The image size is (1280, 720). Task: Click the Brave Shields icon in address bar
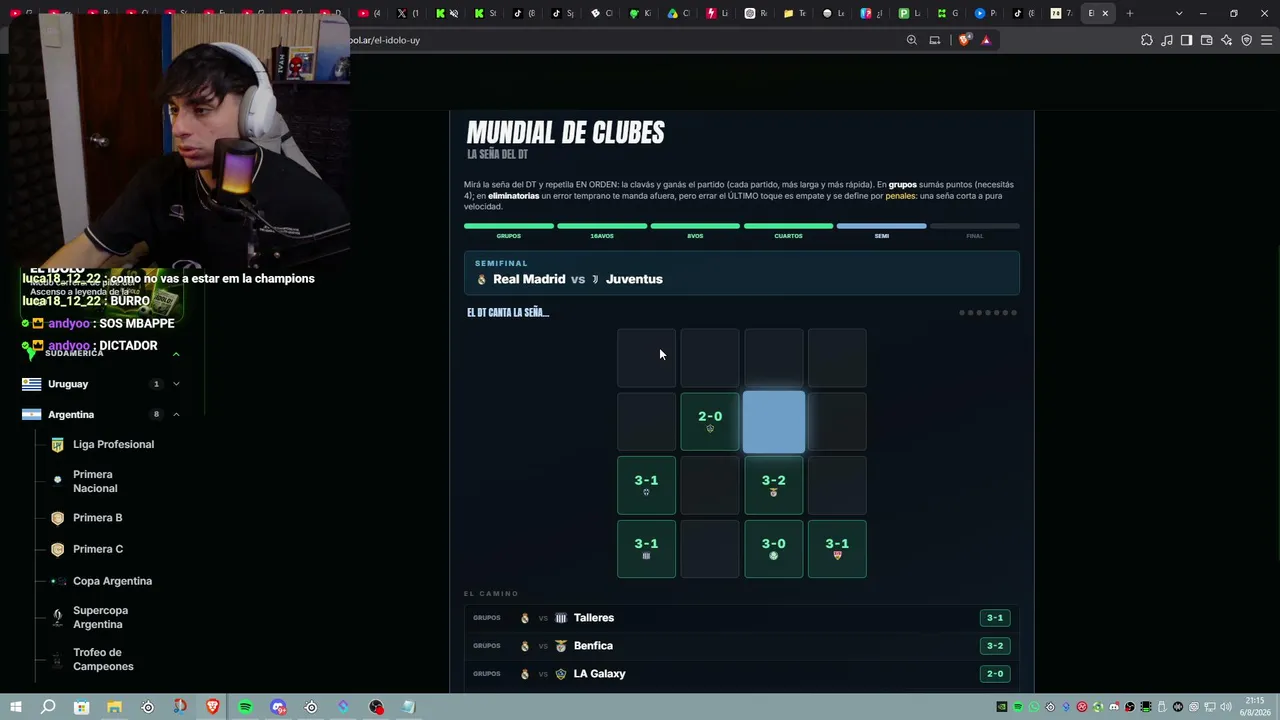pos(964,40)
